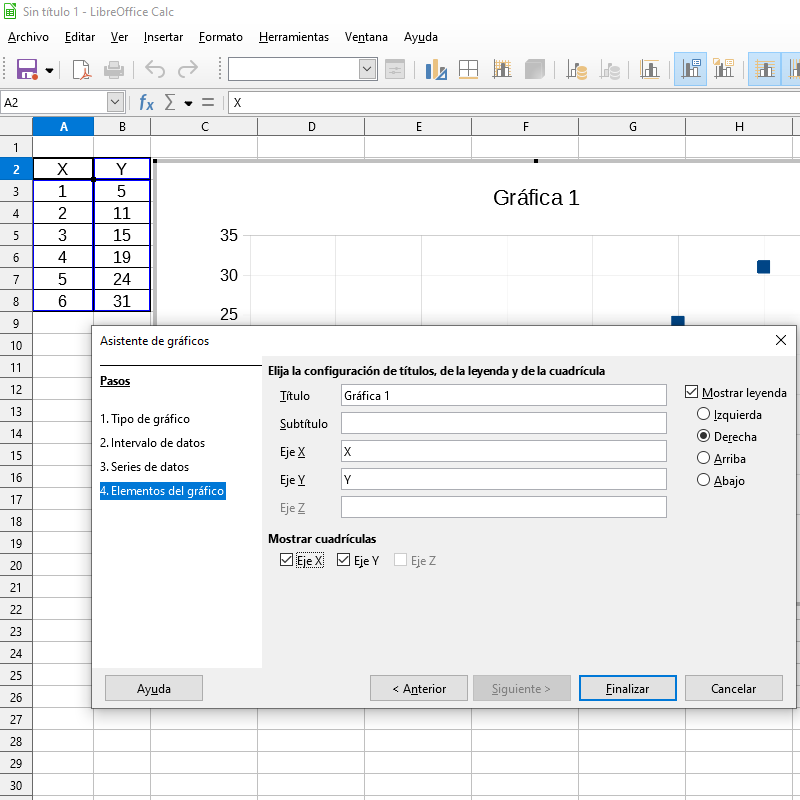Select the Izquierda legend position
The height and width of the screenshot is (800, 800).
[x=703, y=414]
